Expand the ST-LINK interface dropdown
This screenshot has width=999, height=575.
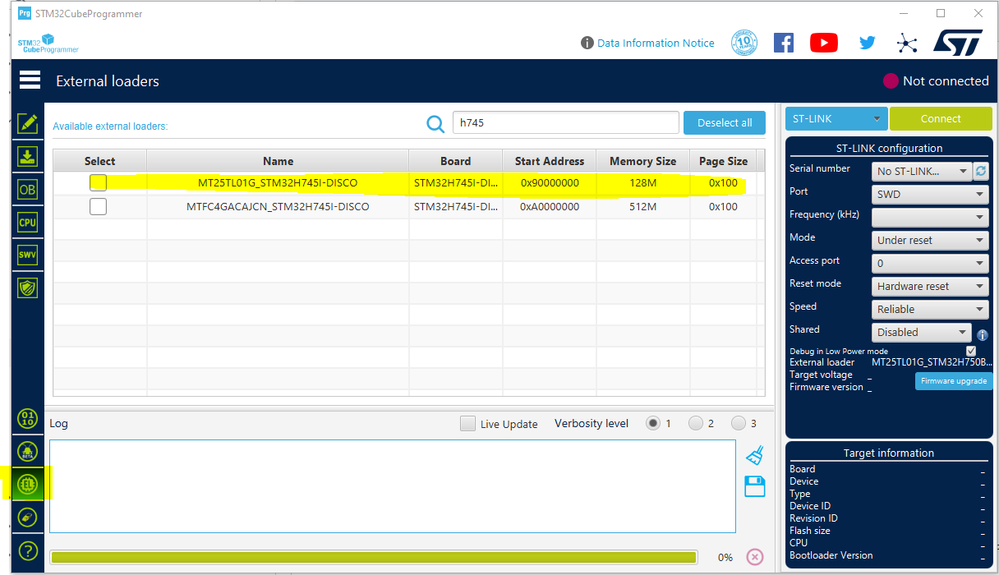[x=836, y=118]
